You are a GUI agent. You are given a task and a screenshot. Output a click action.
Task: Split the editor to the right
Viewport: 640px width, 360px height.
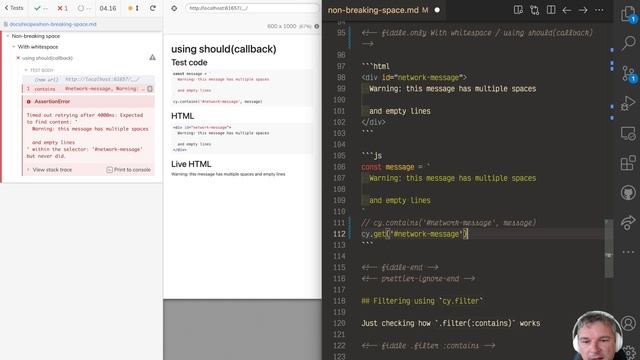click(551, 10)
